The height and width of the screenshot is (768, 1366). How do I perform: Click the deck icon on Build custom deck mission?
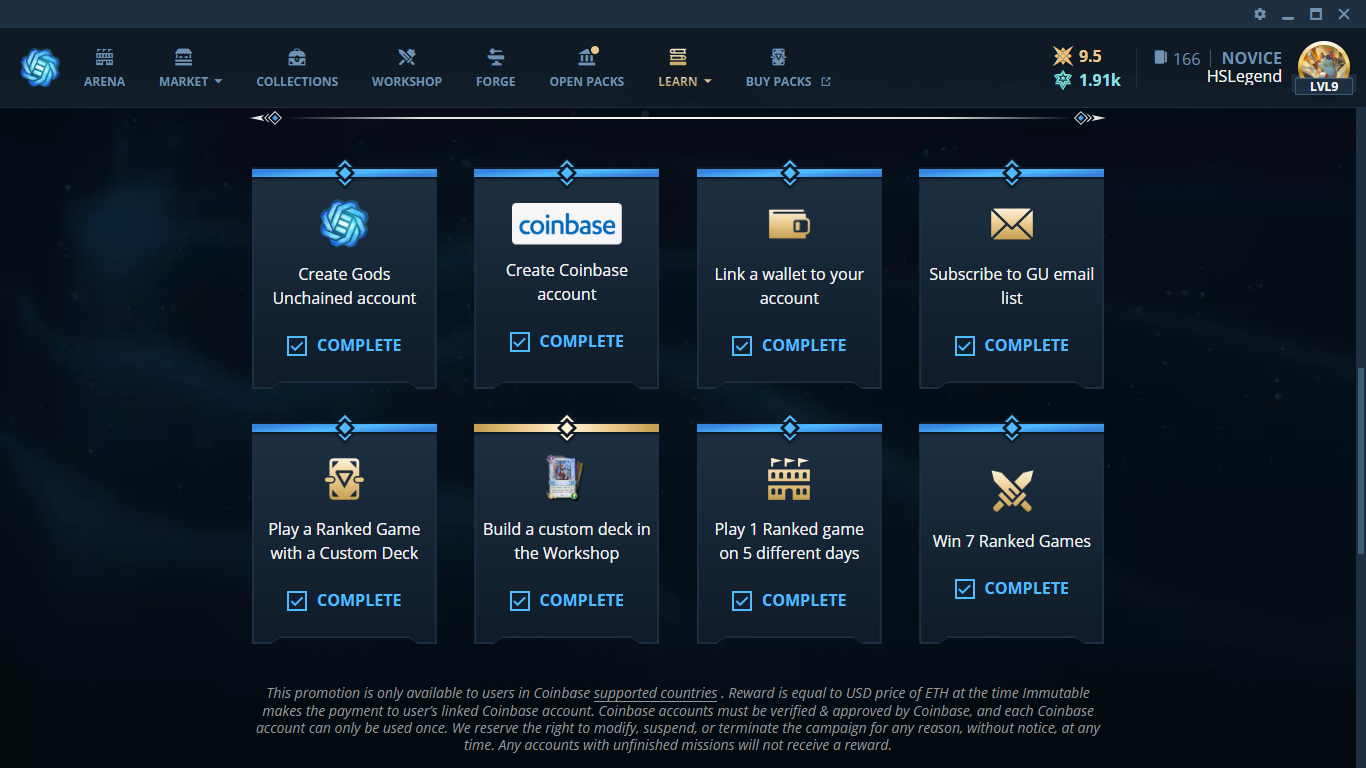tap(566, 478)
